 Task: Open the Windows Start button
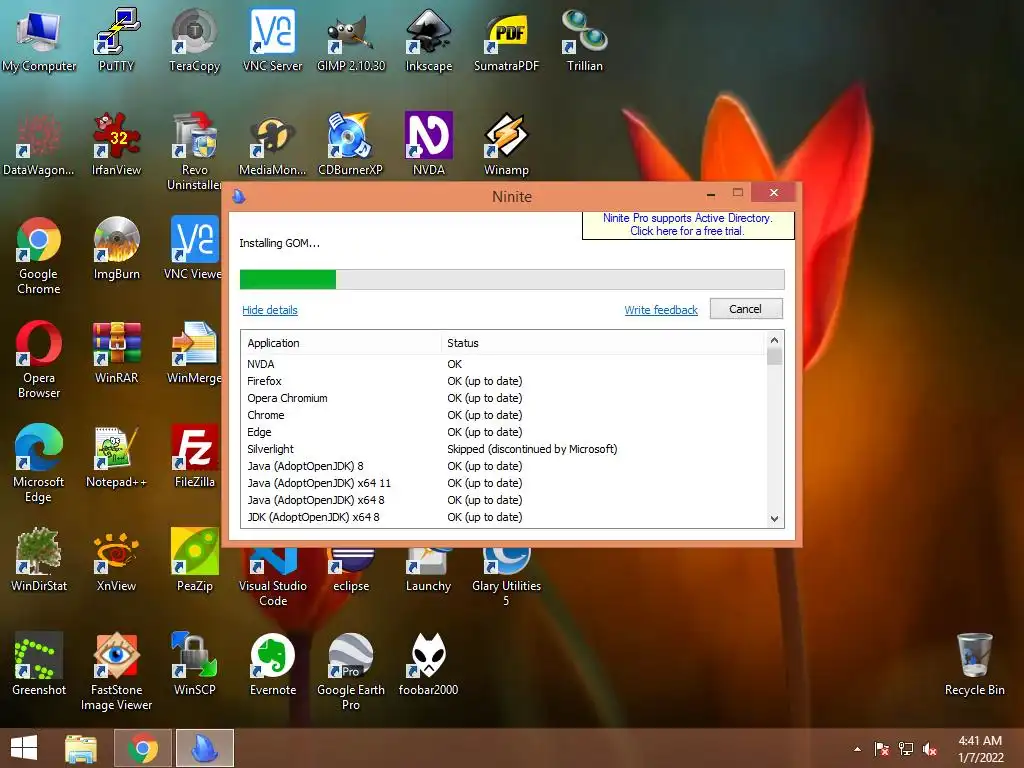click(x=24, y=748)
